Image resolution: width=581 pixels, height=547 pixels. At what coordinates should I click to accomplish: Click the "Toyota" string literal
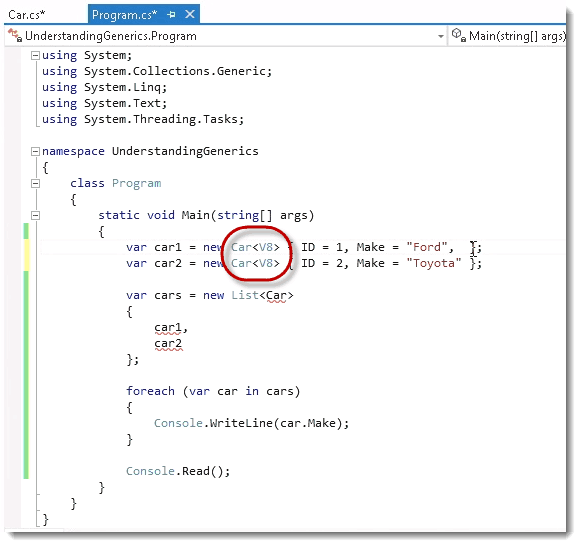click(434, 263)
